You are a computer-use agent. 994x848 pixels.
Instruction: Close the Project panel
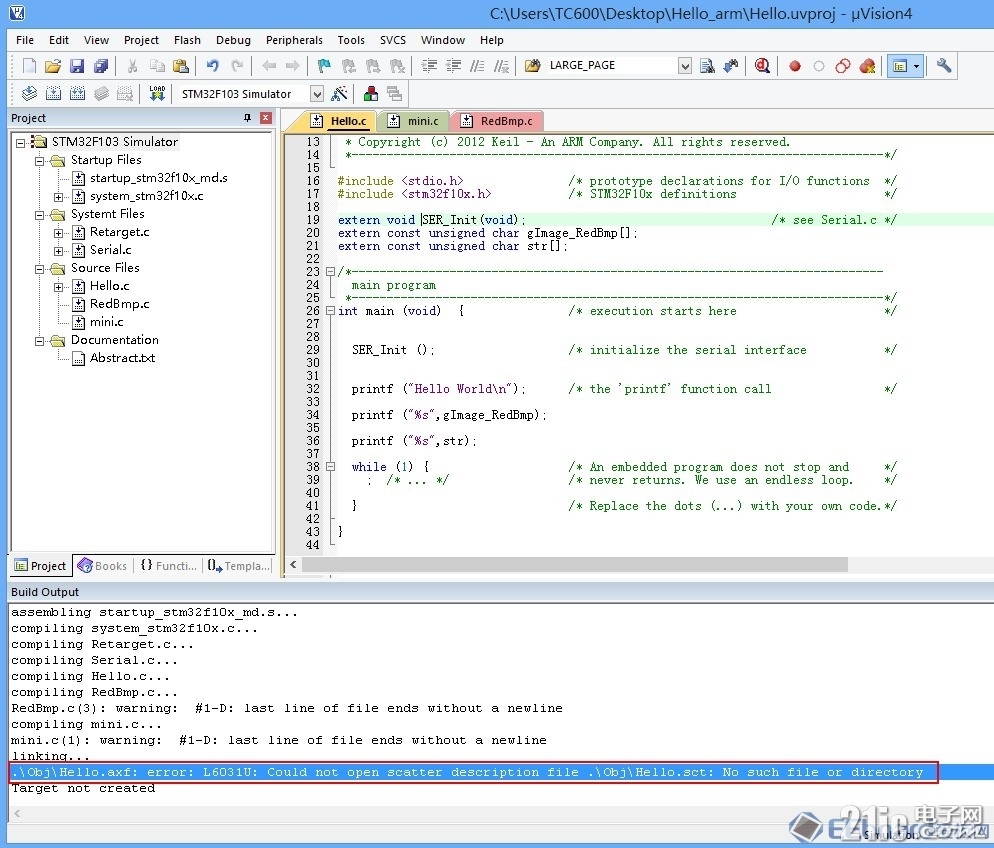click(x=266, y=118)
